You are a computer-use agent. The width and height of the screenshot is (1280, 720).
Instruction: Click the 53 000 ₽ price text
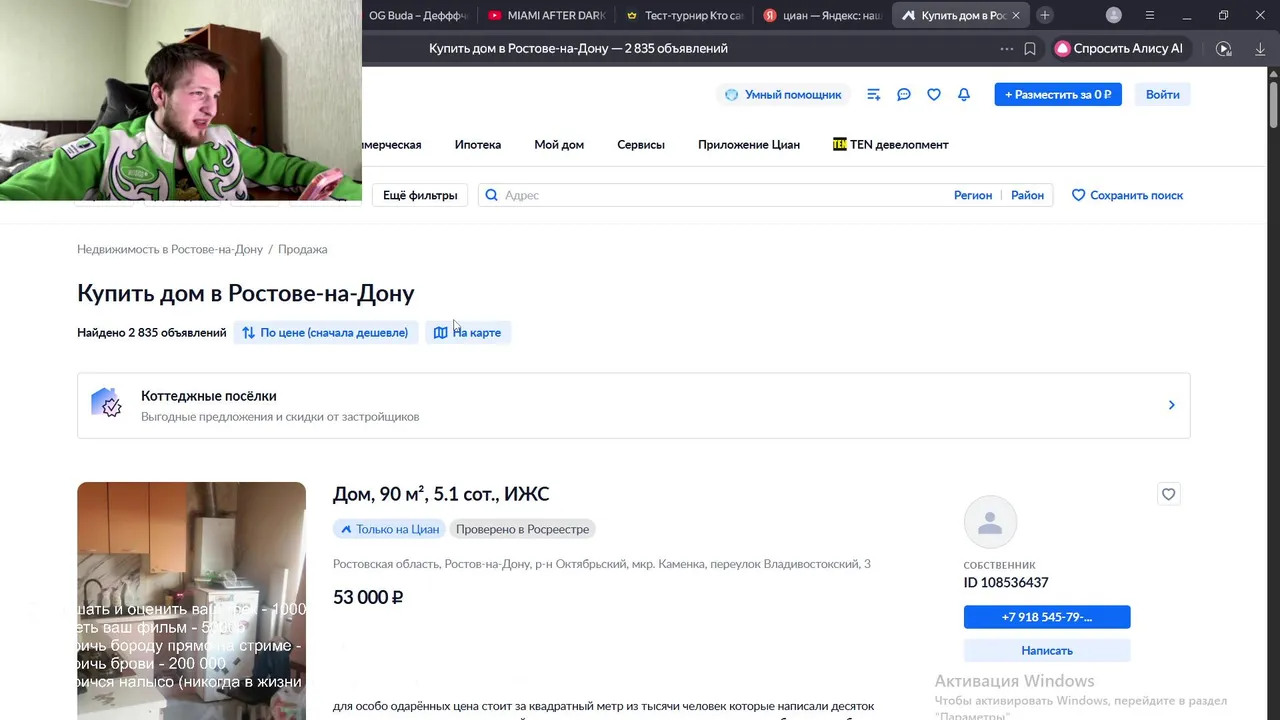(368, 597)
